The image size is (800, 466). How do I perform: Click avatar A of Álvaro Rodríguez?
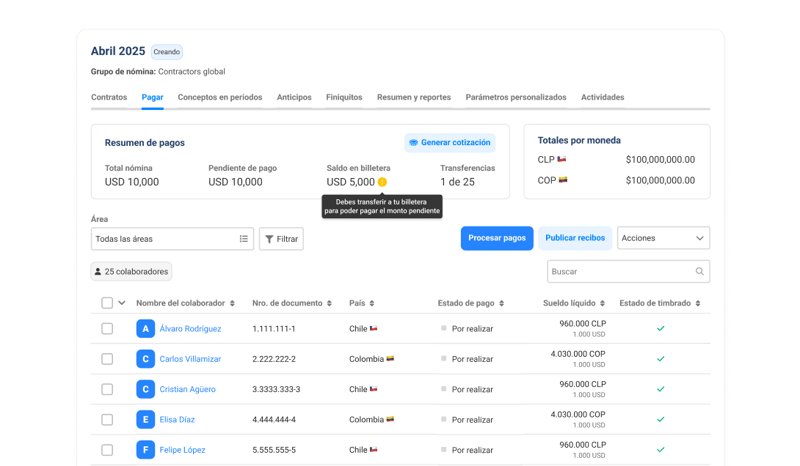pos(145,329)
